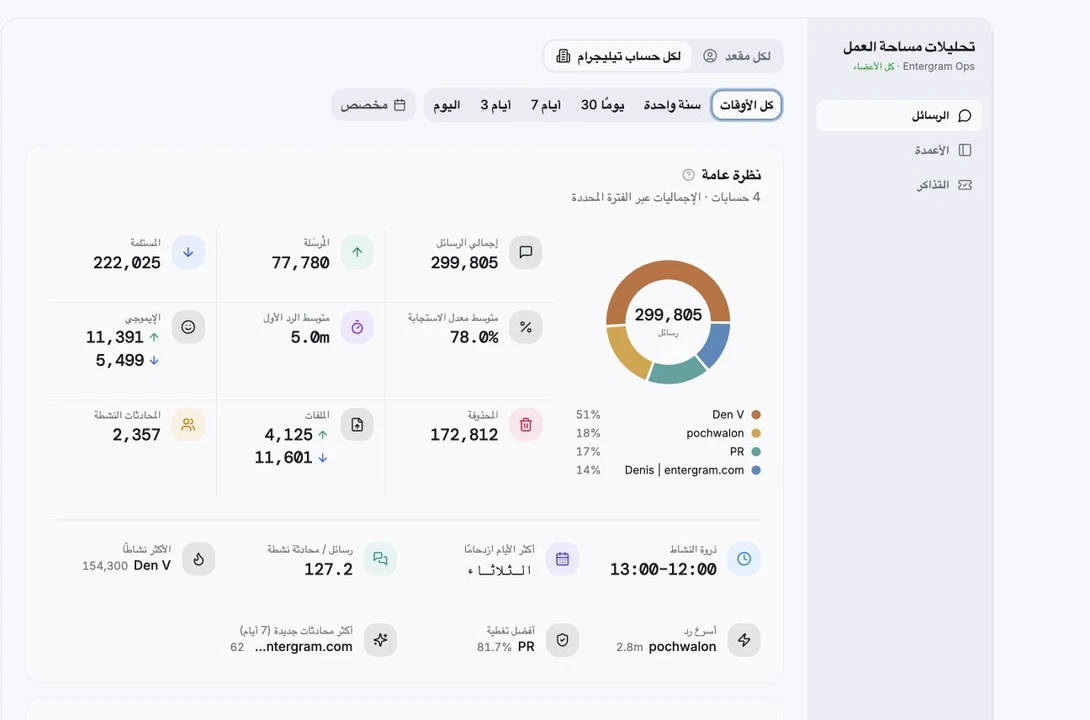This screenshot has height=720, width=1090.
Task: Click the lightning icon for أسرع رد
Action: [x=745, y=639]
